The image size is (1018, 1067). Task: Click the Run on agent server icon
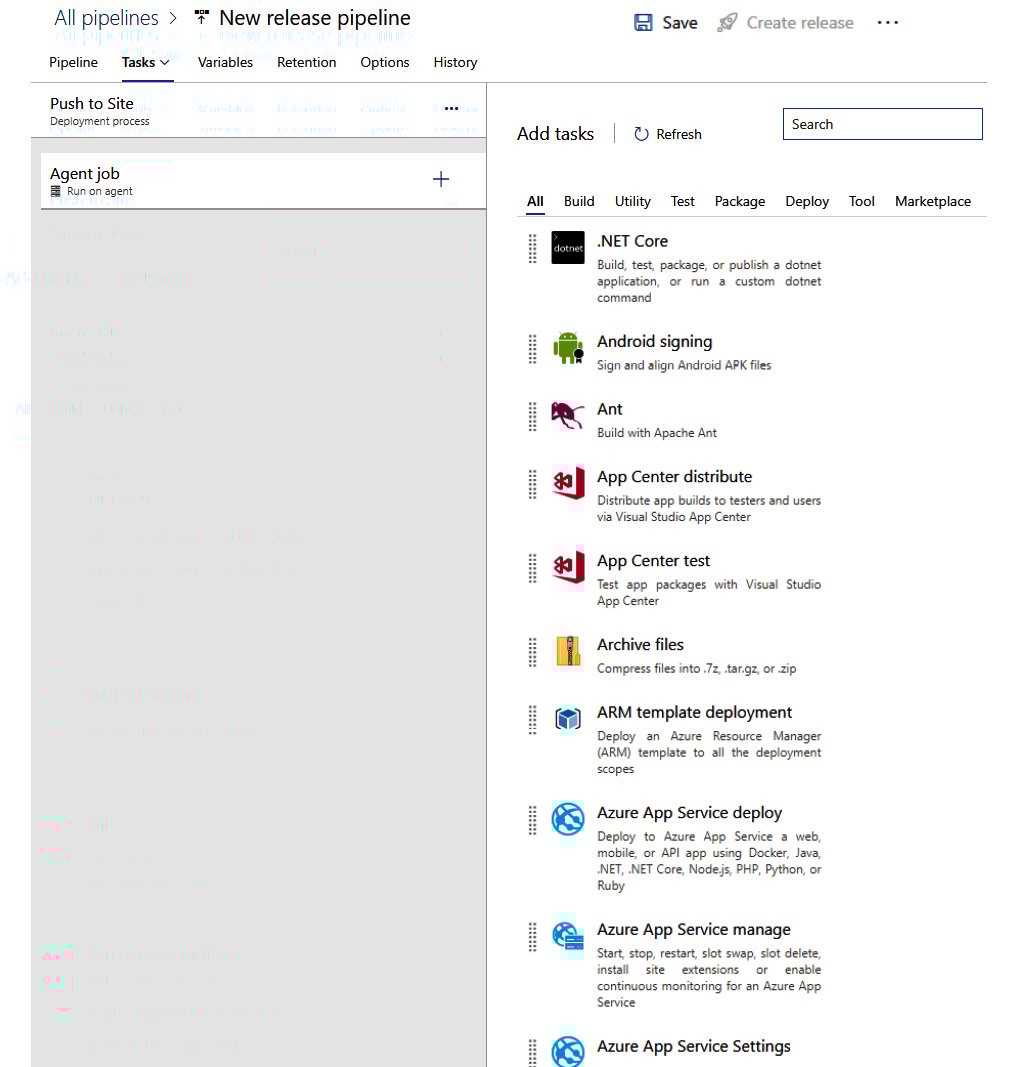tap(56, 191)
